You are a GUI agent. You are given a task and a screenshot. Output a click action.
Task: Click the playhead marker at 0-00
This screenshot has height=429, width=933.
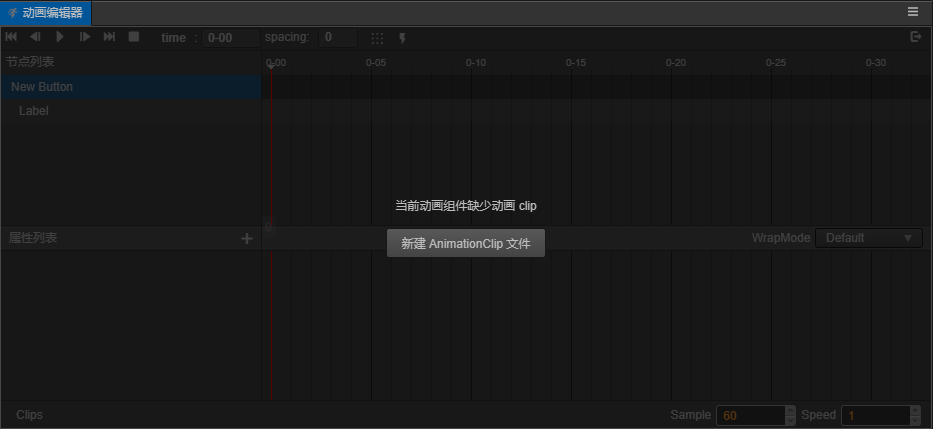(271, 65)
